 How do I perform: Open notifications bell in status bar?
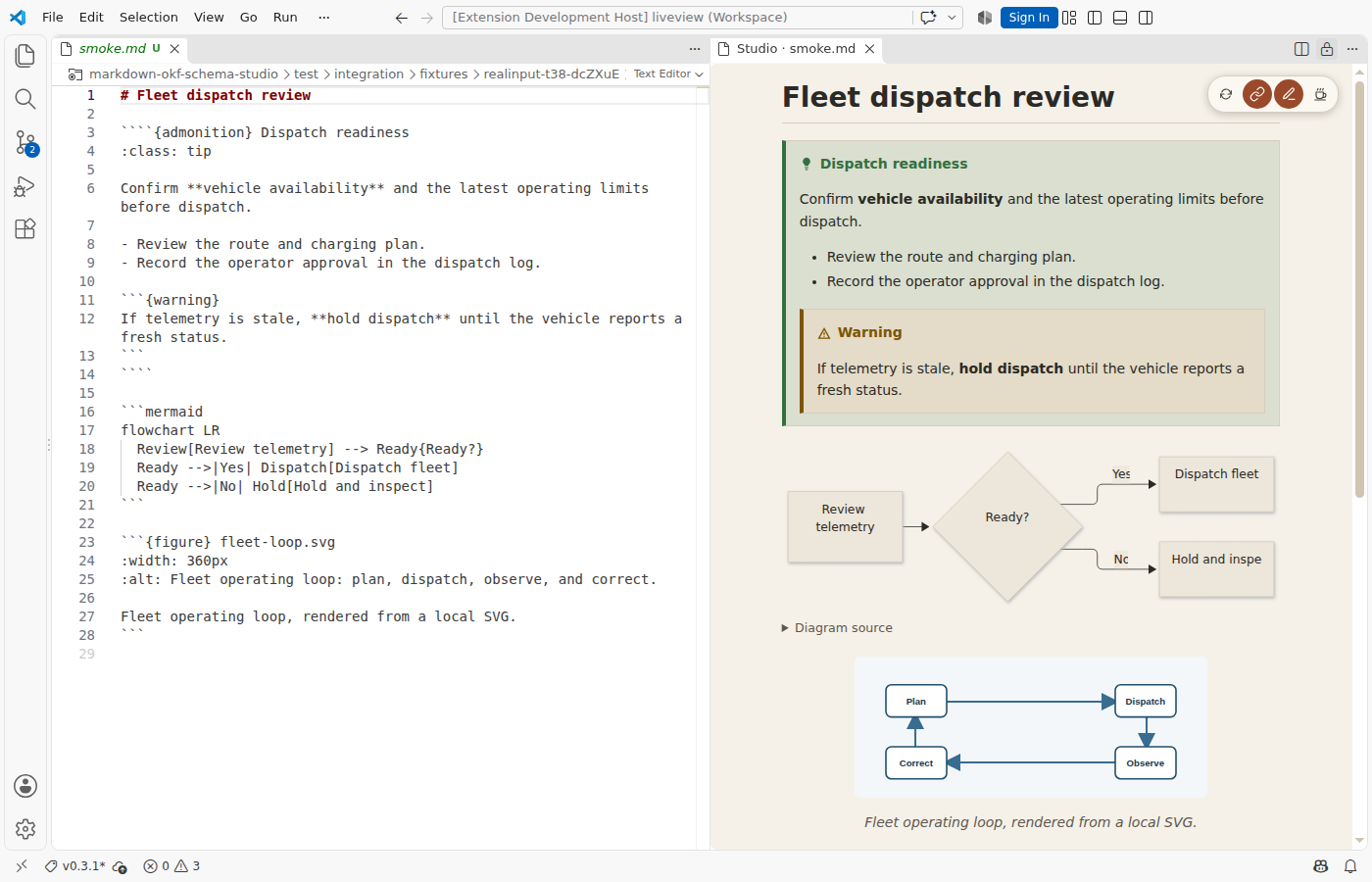1350,866
